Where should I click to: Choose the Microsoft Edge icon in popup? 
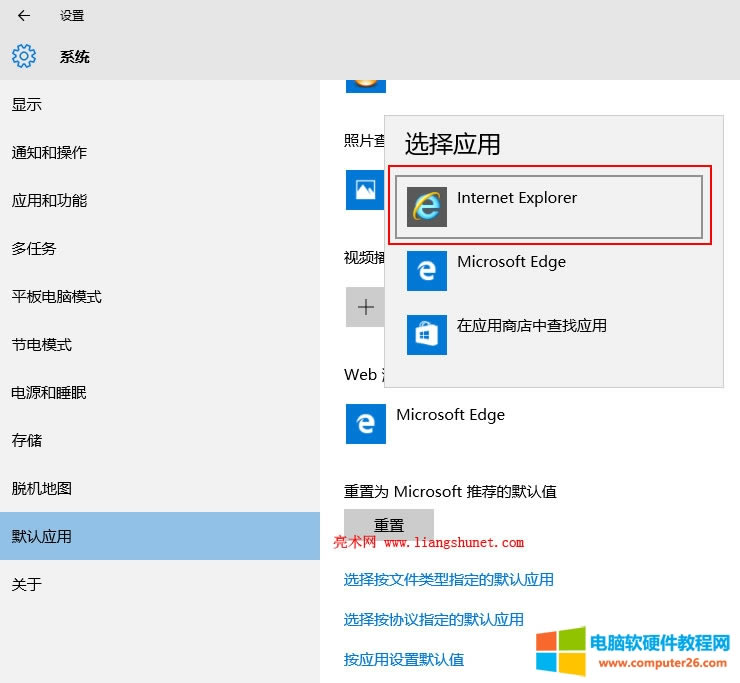point(427,271)
